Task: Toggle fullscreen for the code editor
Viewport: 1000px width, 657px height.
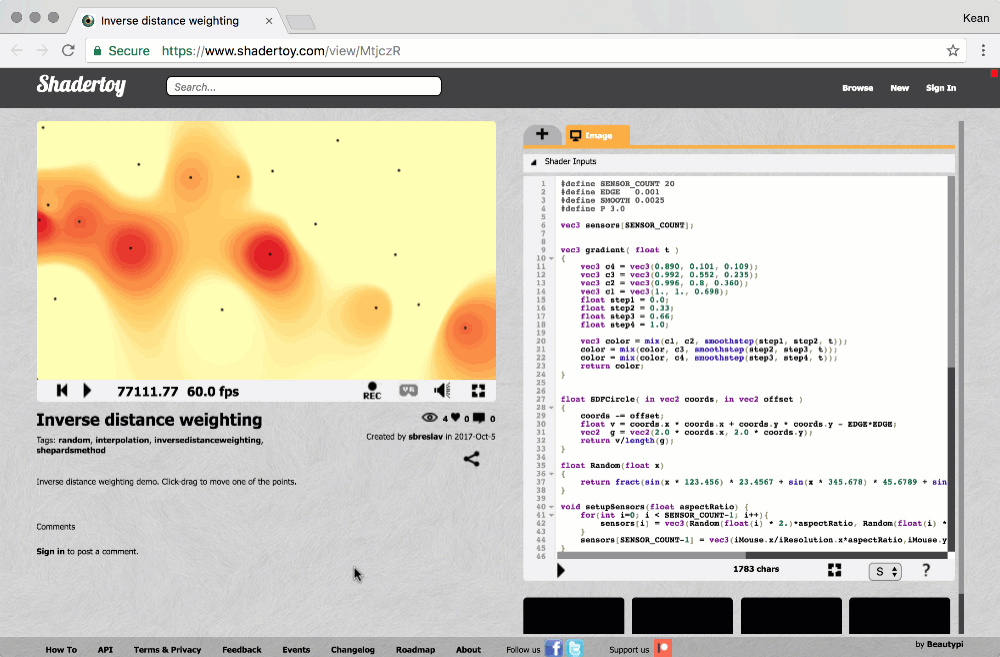Action: point(834,570)
